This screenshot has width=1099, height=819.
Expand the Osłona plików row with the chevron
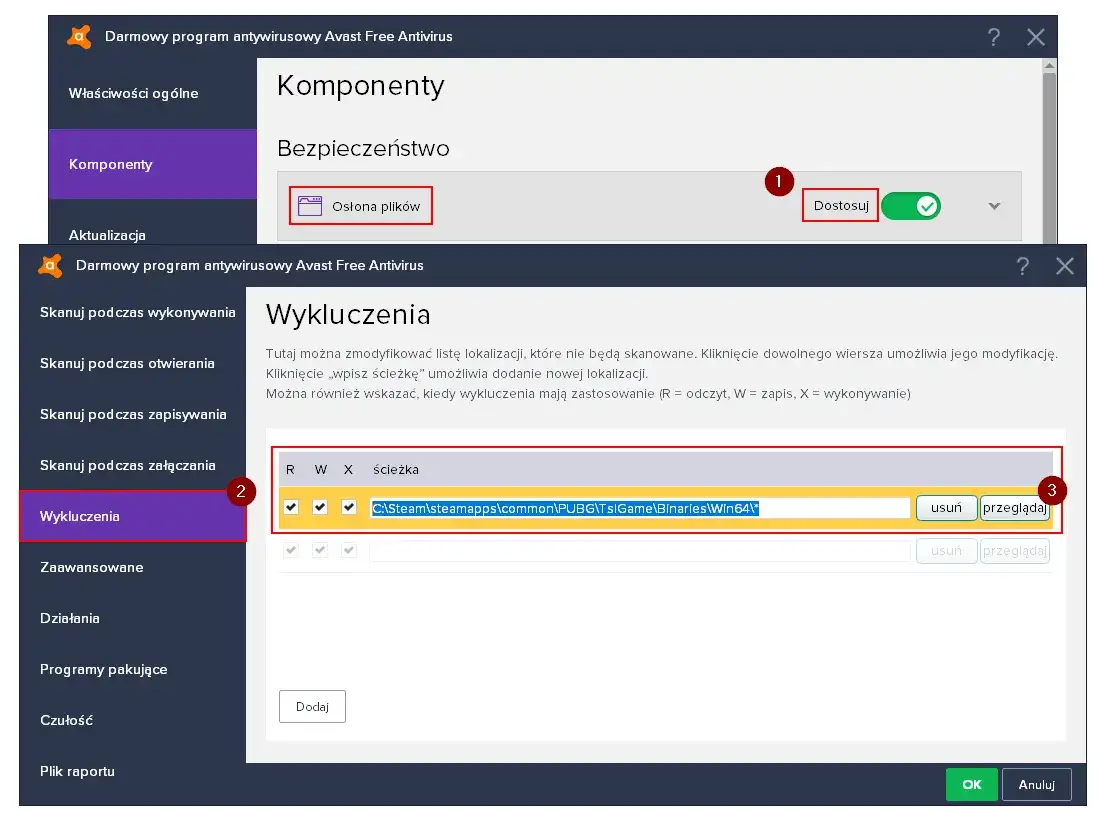pos(993,204)
